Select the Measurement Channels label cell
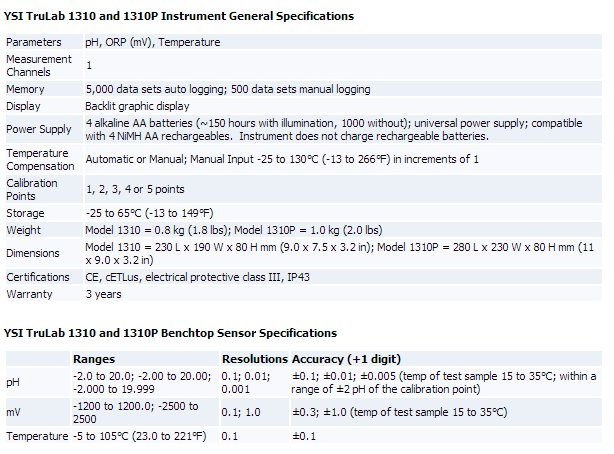Viewport: 614px width, 454px height. coord(39,66)
